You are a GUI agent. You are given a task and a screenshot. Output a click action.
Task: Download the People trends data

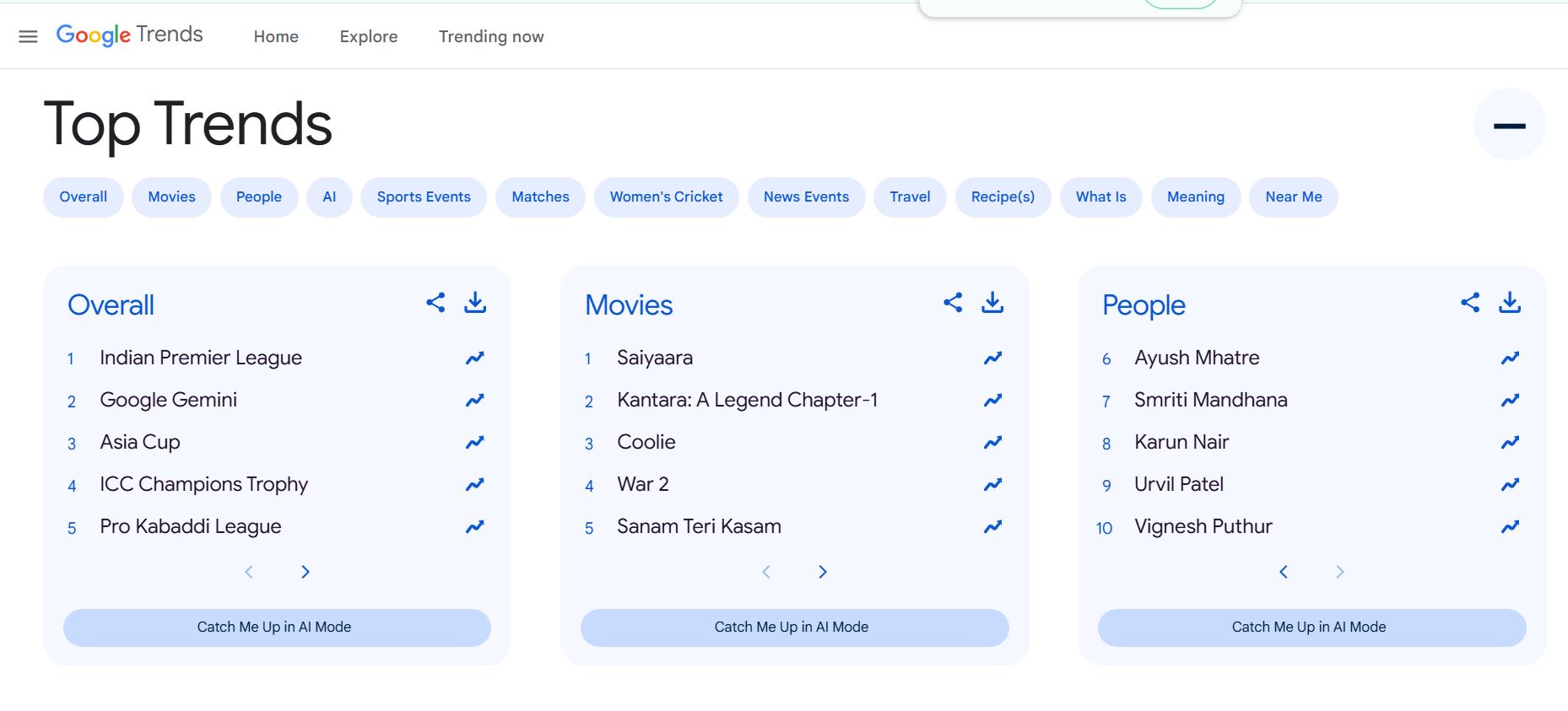(x=1510, y=303)
